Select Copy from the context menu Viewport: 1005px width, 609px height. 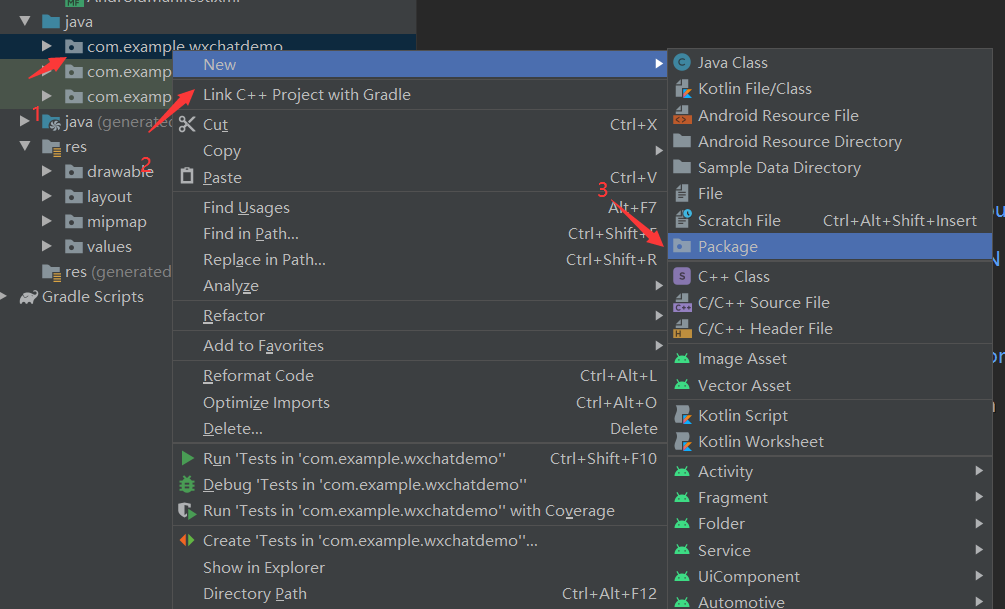click(420, 151)
